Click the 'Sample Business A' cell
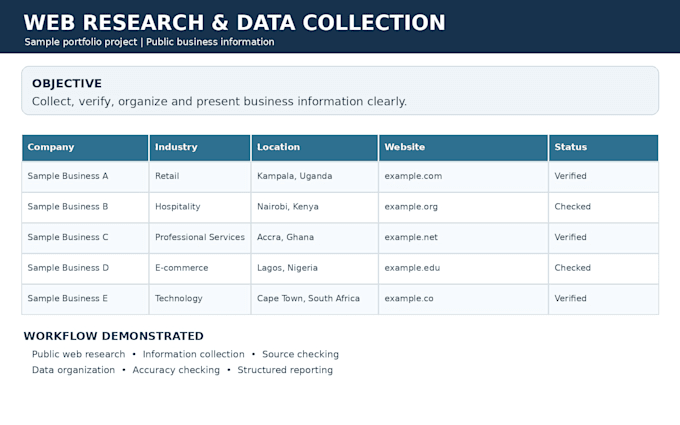 pos(85,177)
